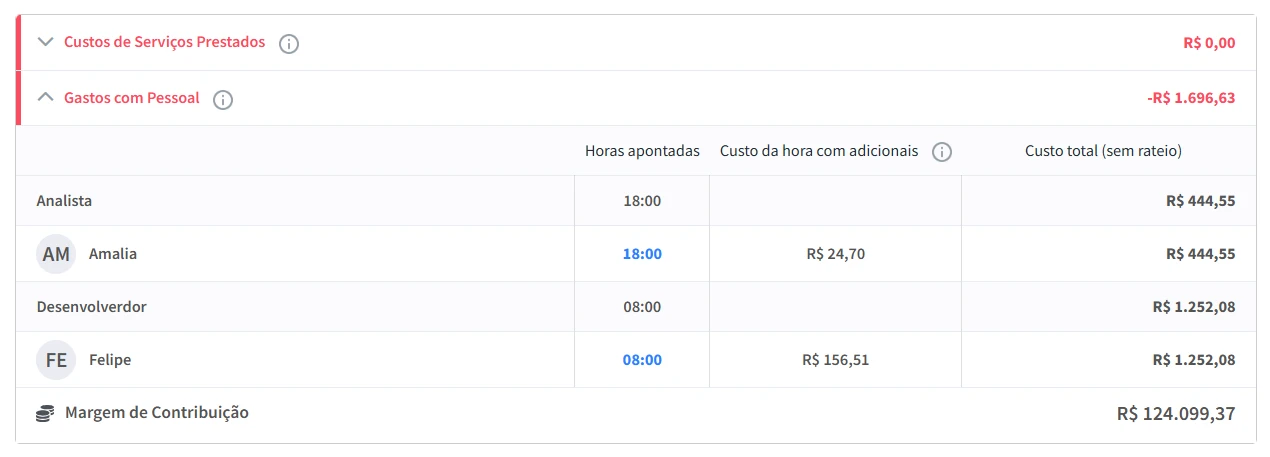The image size is (1270, 457).
Task: Click info icon next to Gastos com Pessoal
Action: pyautogui.click(x=223, y=100)
